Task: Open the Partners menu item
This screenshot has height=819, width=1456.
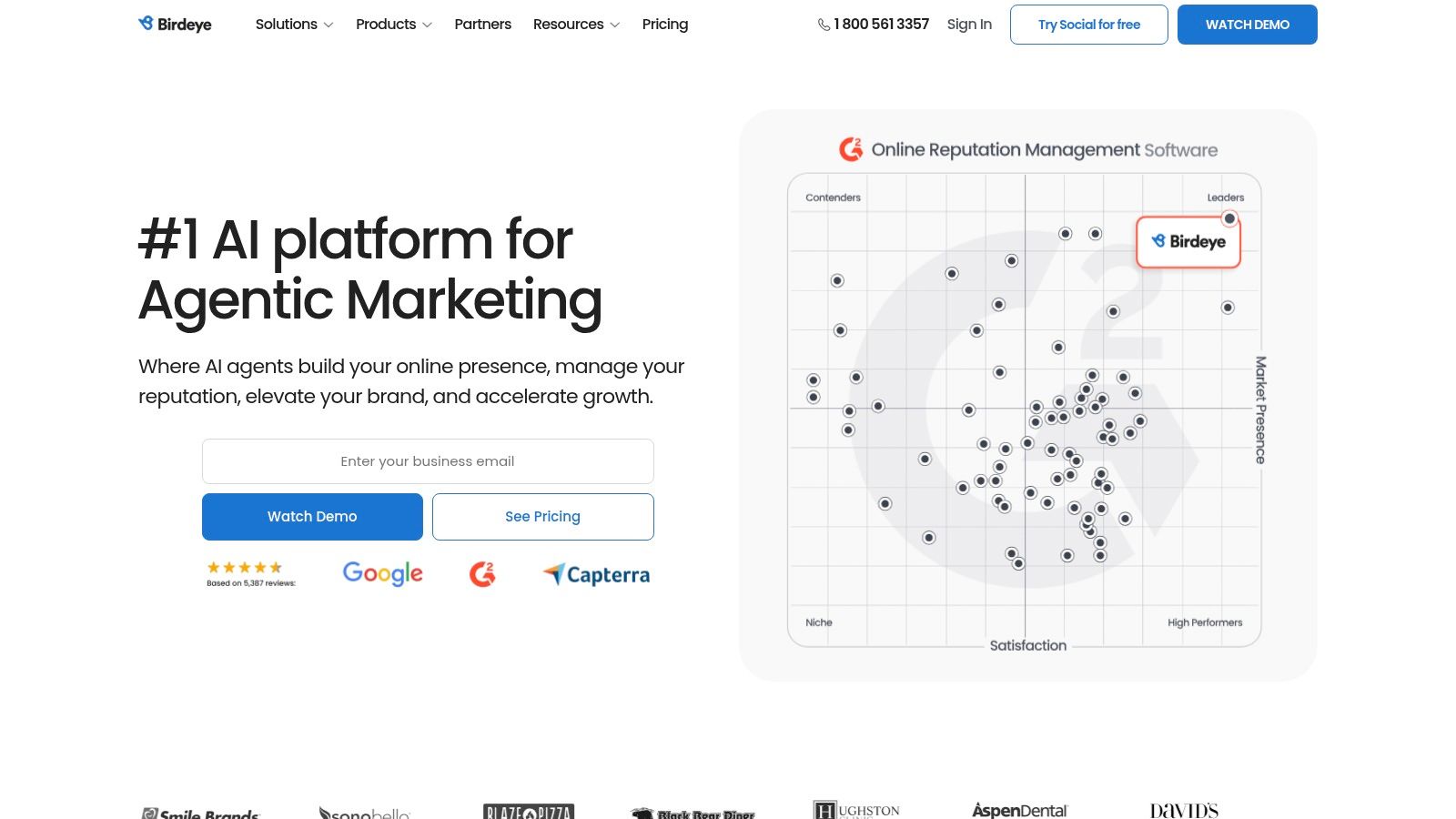Action: (x=482, y=25)
